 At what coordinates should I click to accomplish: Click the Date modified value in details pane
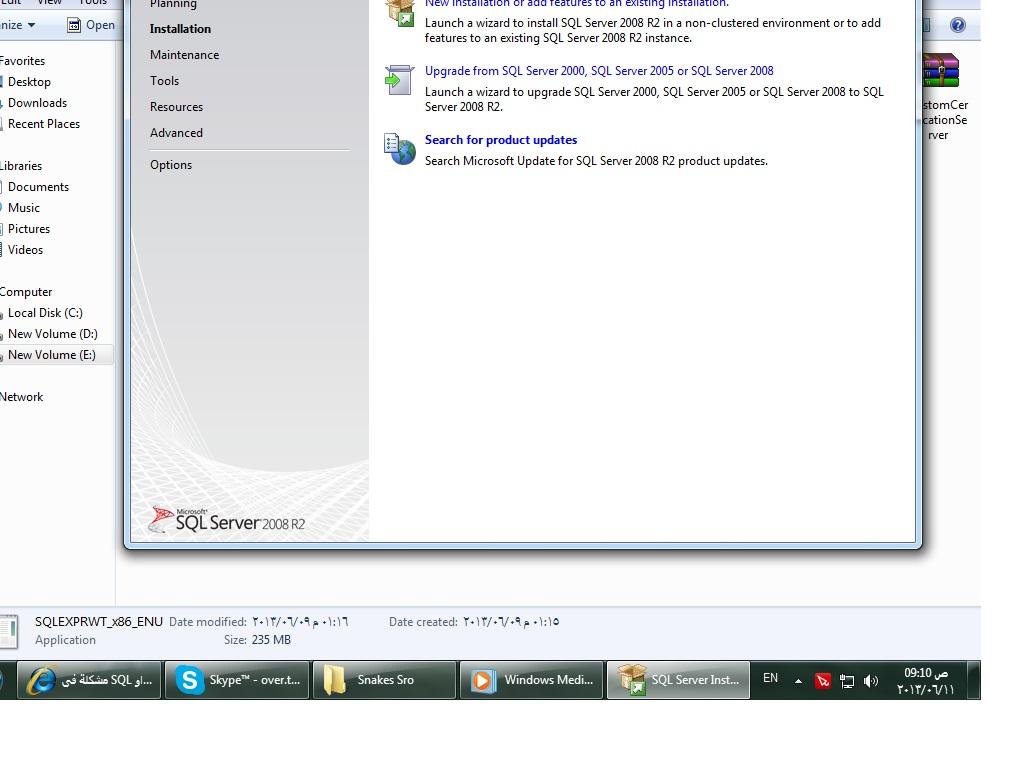[300, 622]
